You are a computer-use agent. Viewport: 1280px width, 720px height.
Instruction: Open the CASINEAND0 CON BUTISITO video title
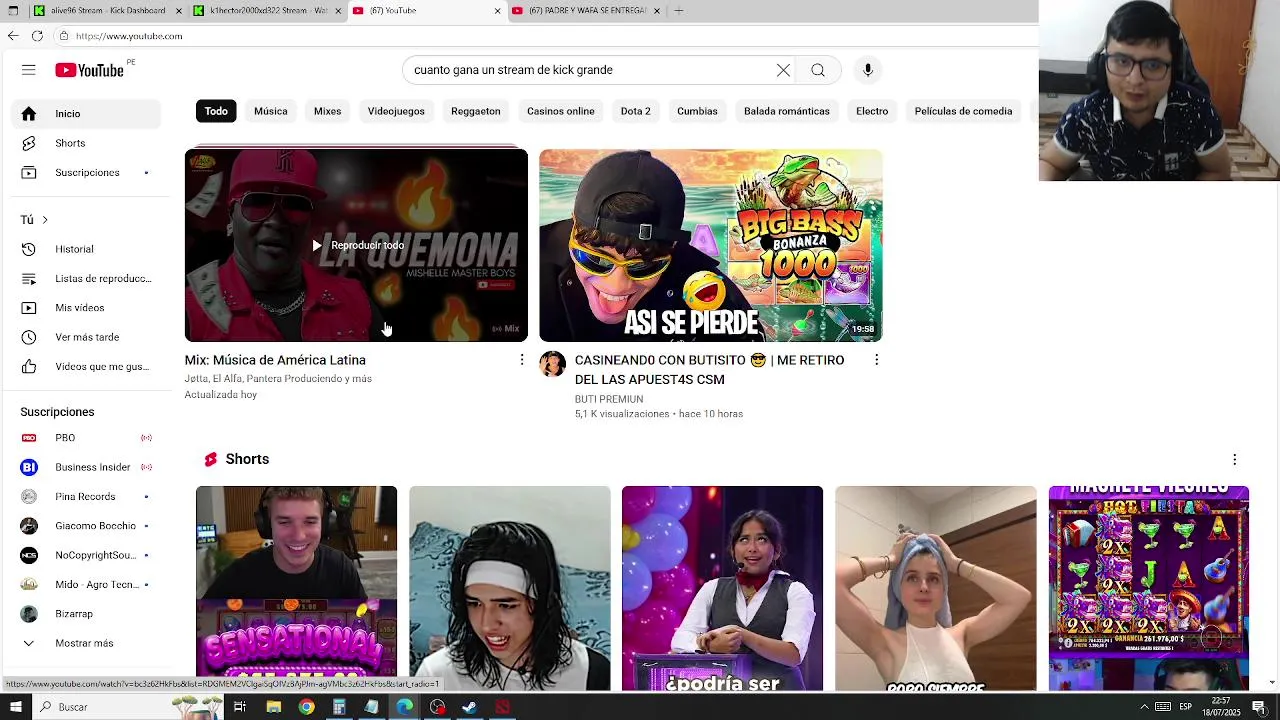709,370
